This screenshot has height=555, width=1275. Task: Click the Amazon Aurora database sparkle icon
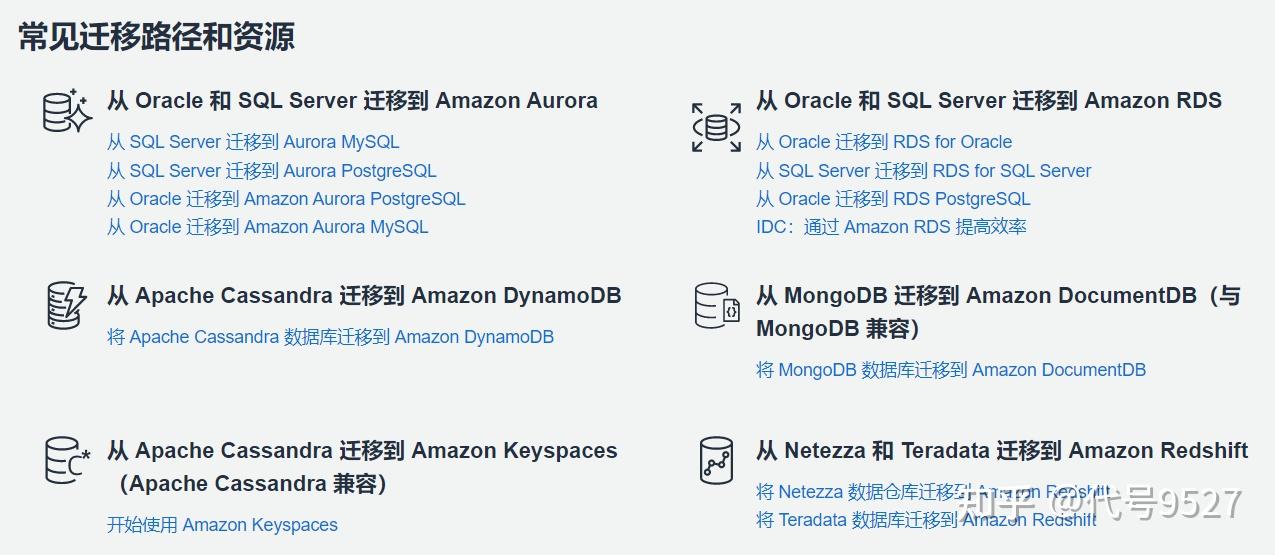pos(67,110)
